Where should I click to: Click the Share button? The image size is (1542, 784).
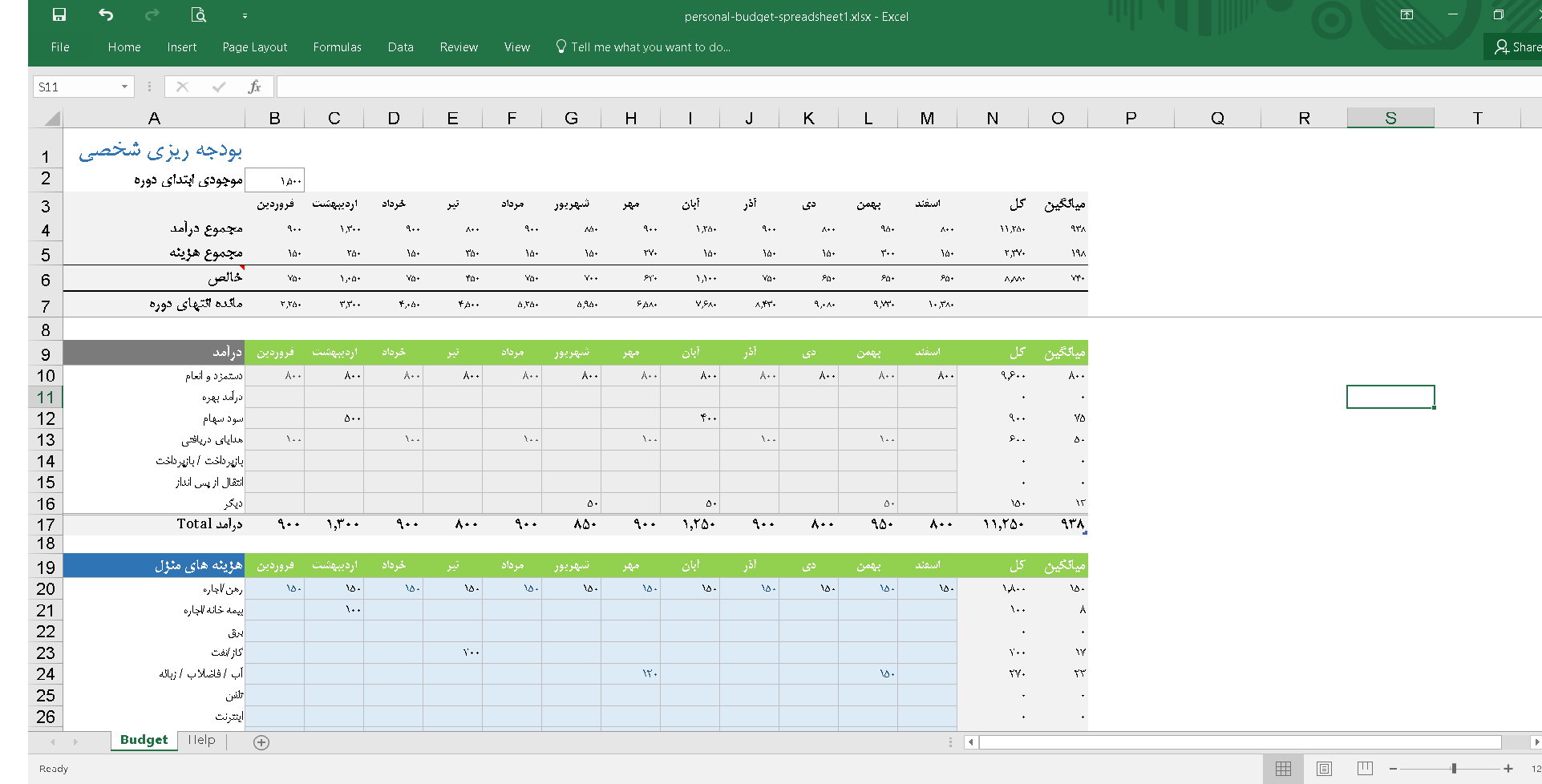[x=1516, y=47]
